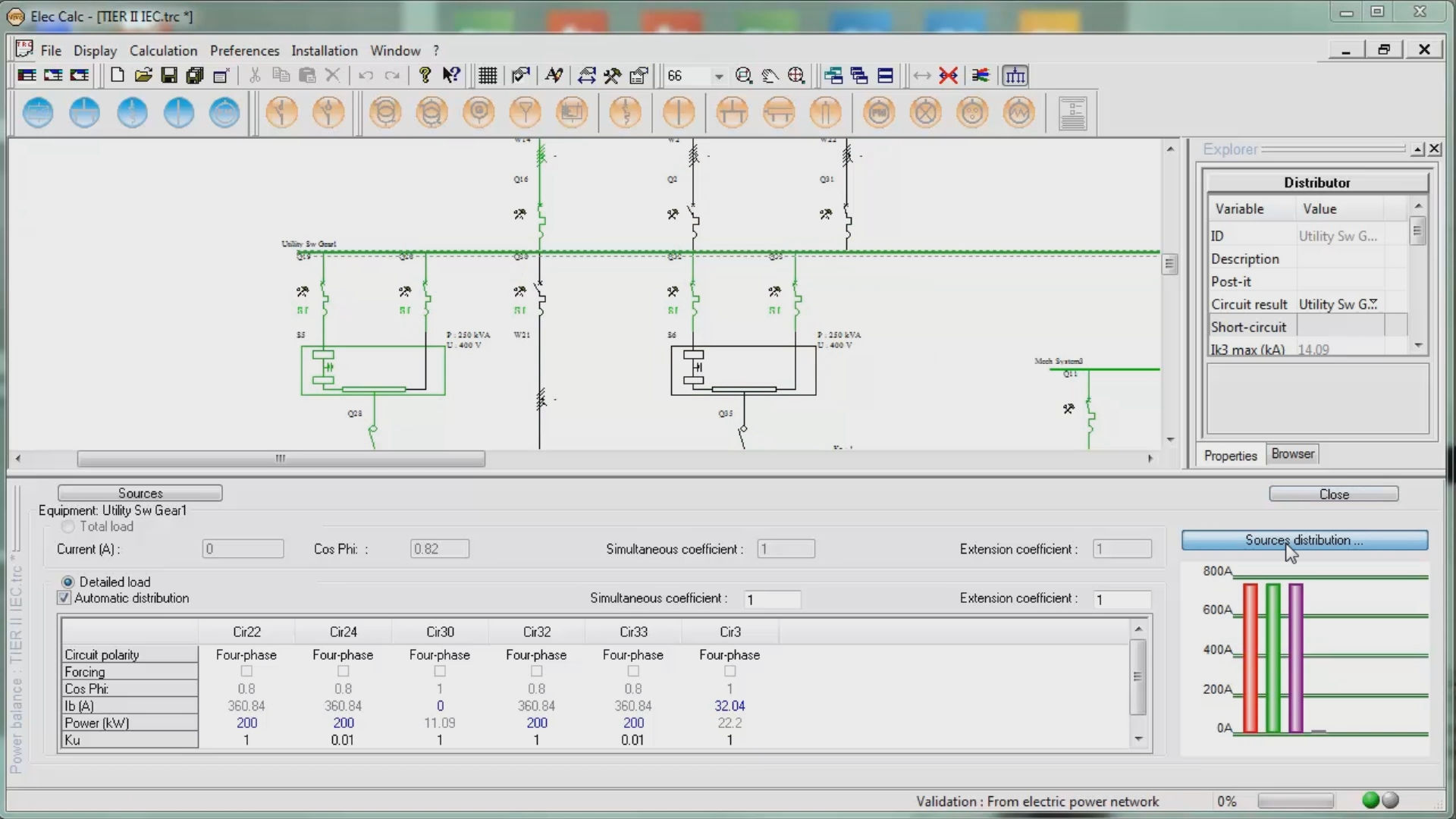This screenshot has height=819, width=1456.
Task: Click the context help pointer icon
Action: click(x=451, y=75)
